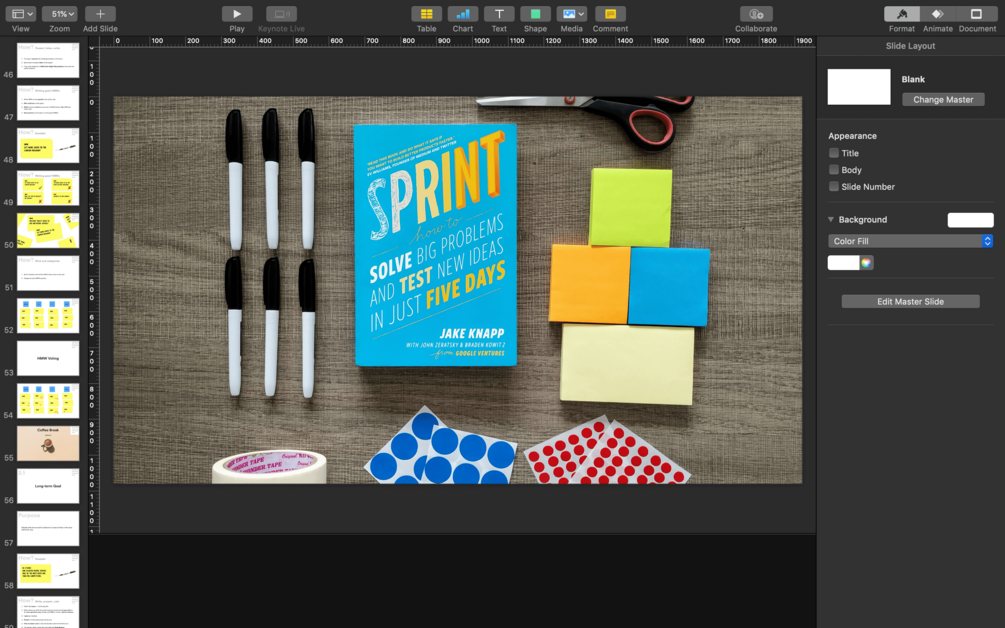Open the 51% zoom dropdown
The height and width of the screenshot is (628, 1005).
click(60, 14)
